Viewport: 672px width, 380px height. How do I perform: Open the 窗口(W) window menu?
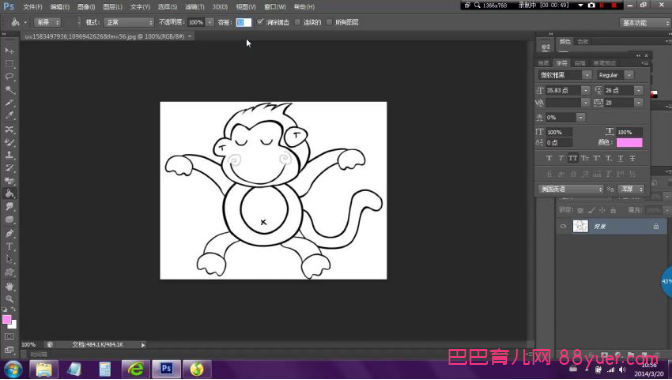(275, 7)
